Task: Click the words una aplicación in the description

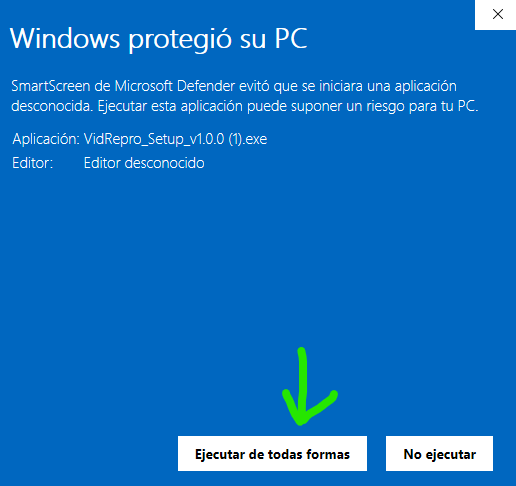Action: coord(412,86)
